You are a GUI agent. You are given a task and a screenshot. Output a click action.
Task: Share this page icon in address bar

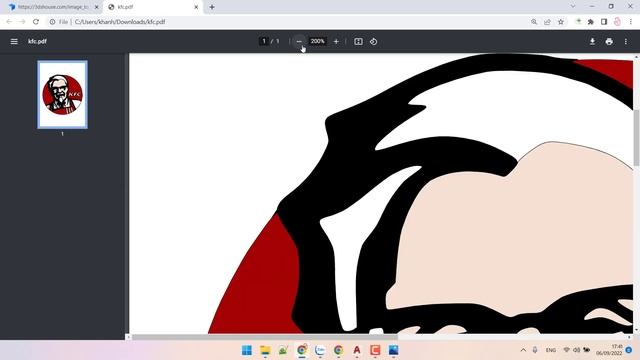pos(547,22)
